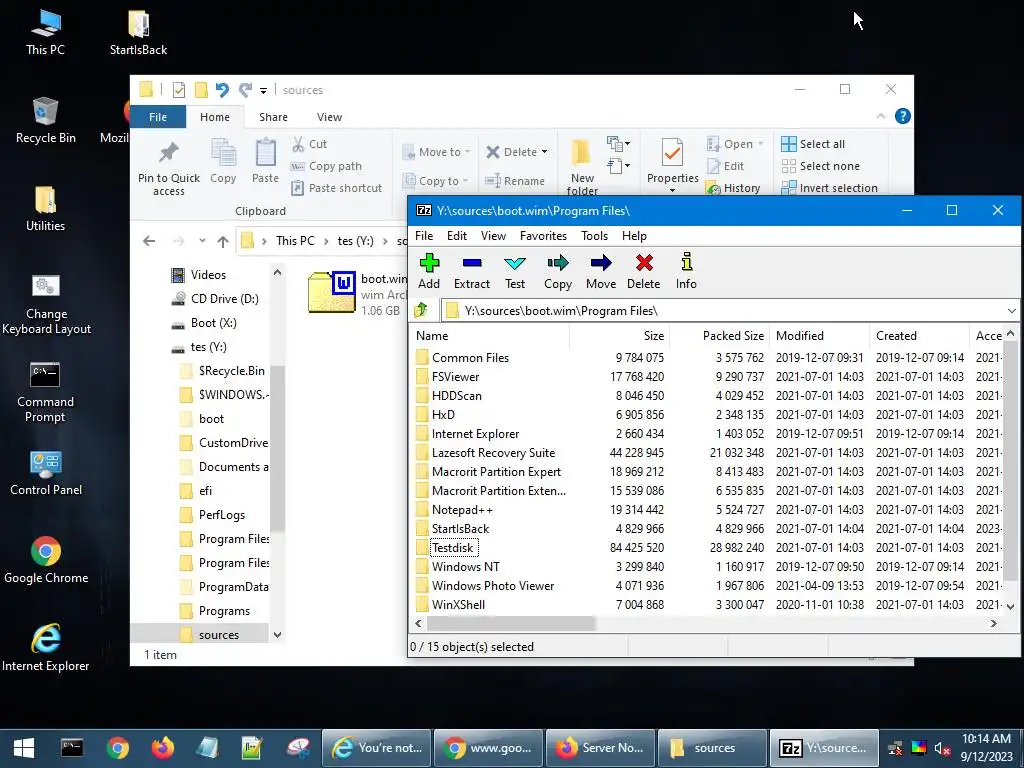Click Rename in the Explorer ribbon
The width and height of the screenshot is (1024, 768).
pyautogui.click(x=515, y=181)
